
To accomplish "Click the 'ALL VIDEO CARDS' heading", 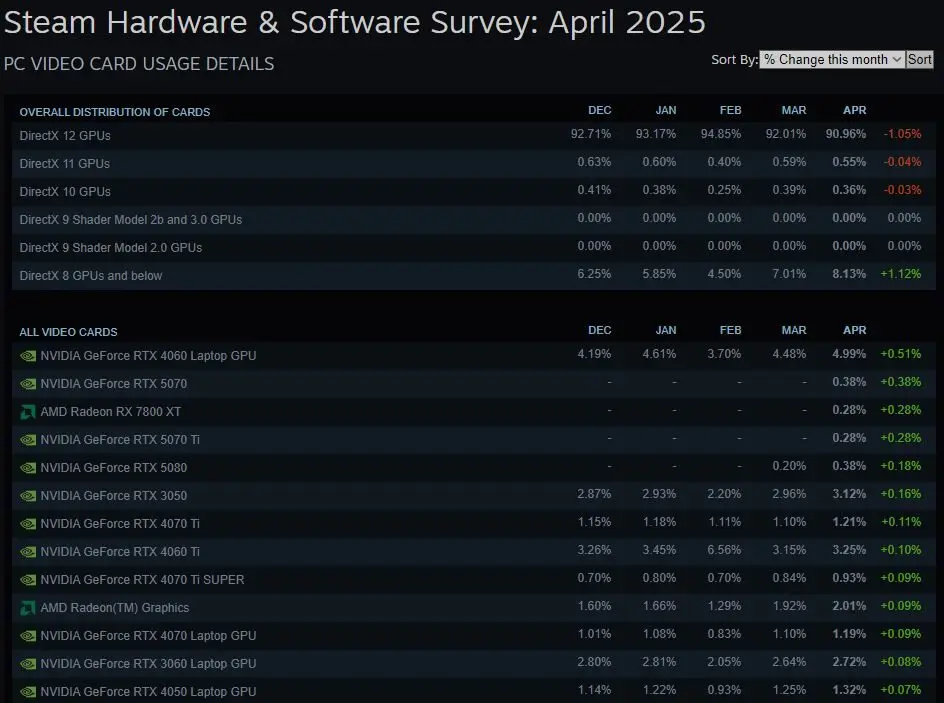I will click(x=68, y=332).
